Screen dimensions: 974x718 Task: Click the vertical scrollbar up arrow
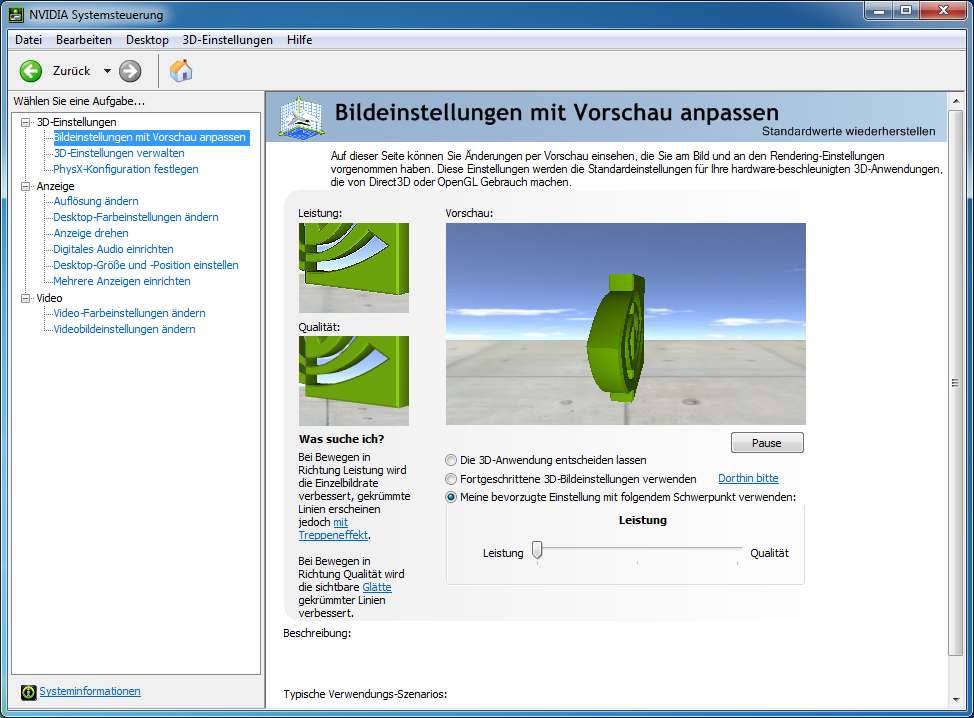pos(956,101)
